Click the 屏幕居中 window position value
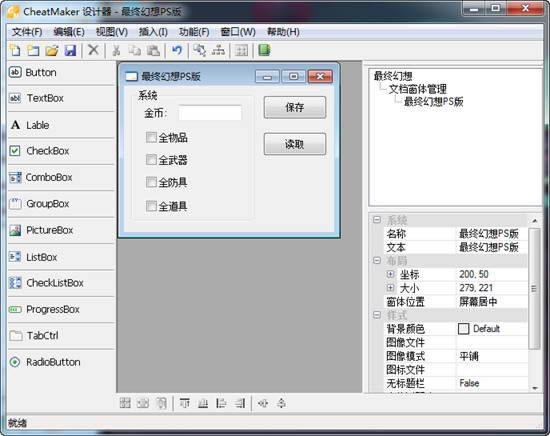The image size is (550, 436). (x=478, y=302)
